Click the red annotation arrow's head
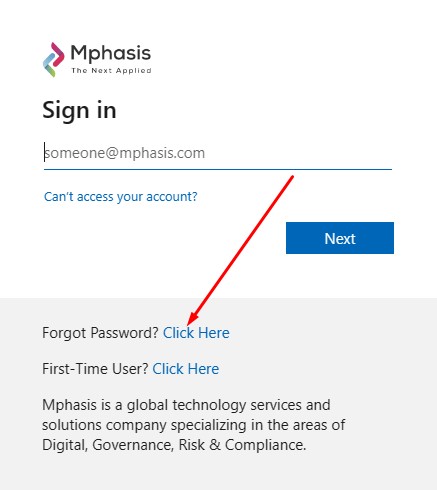Screen dimensions: 437x490 (192, 319)
